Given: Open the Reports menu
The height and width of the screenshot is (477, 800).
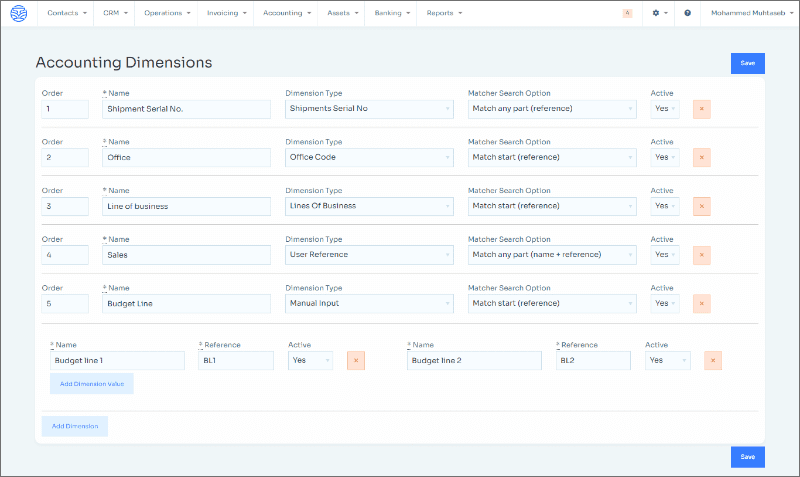Looking at the screenshot, I should click(x=445, y=13).
